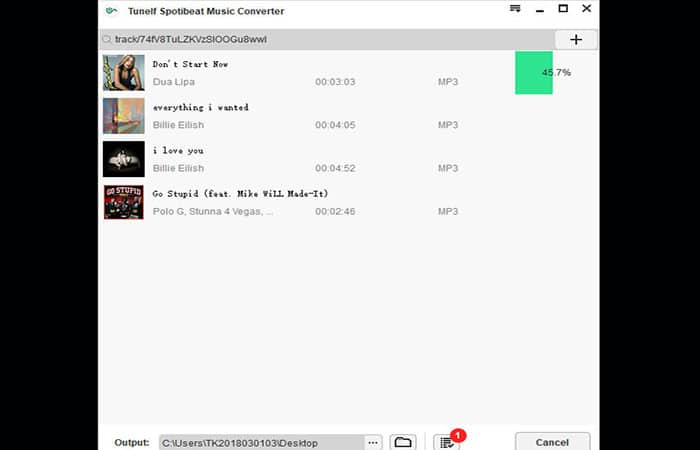Click the 45.7% green progress indicator
The image size is (700, 450).
click(534, 73)
